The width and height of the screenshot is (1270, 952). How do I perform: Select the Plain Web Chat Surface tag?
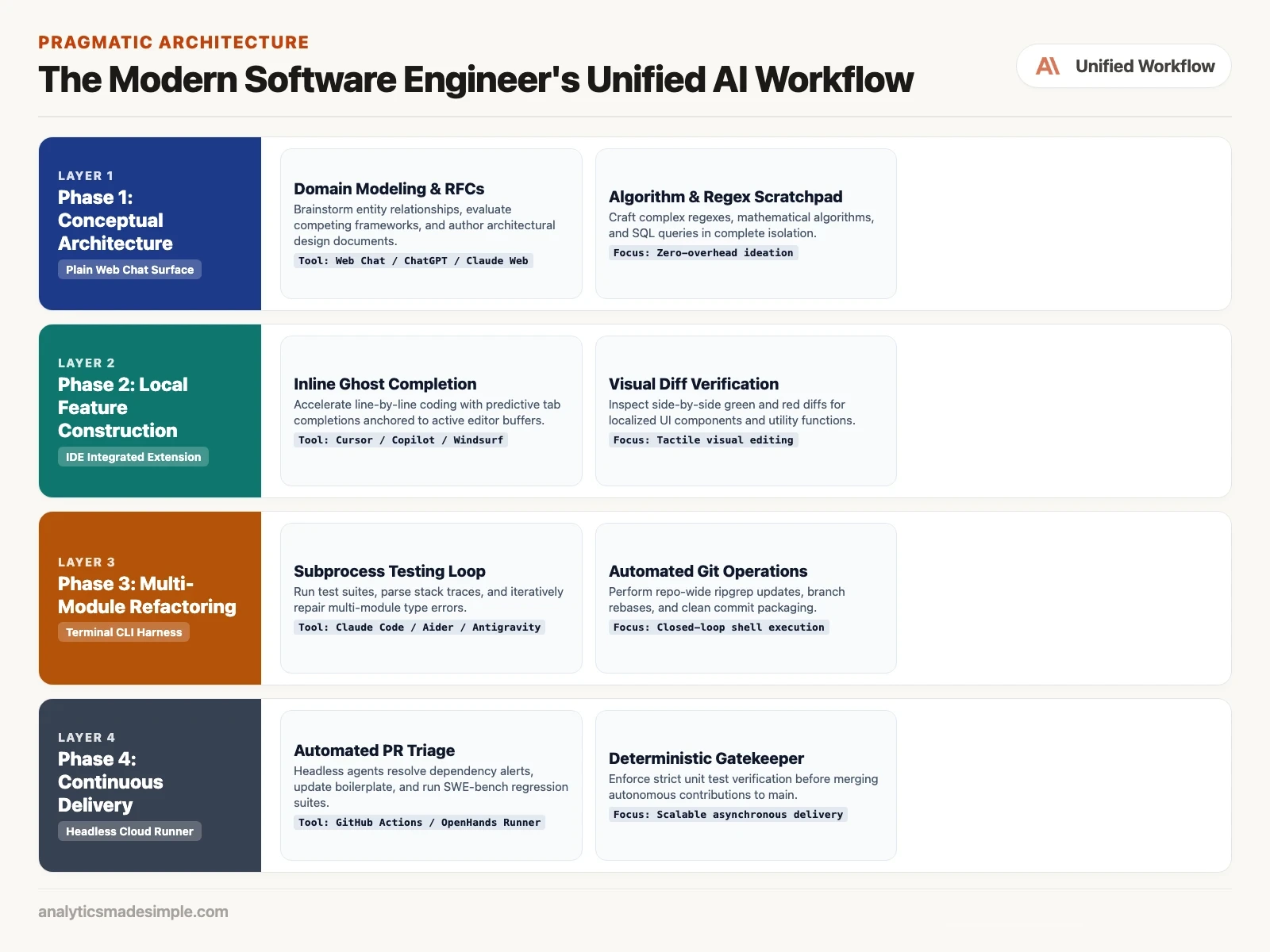click(x=129, y=270)
